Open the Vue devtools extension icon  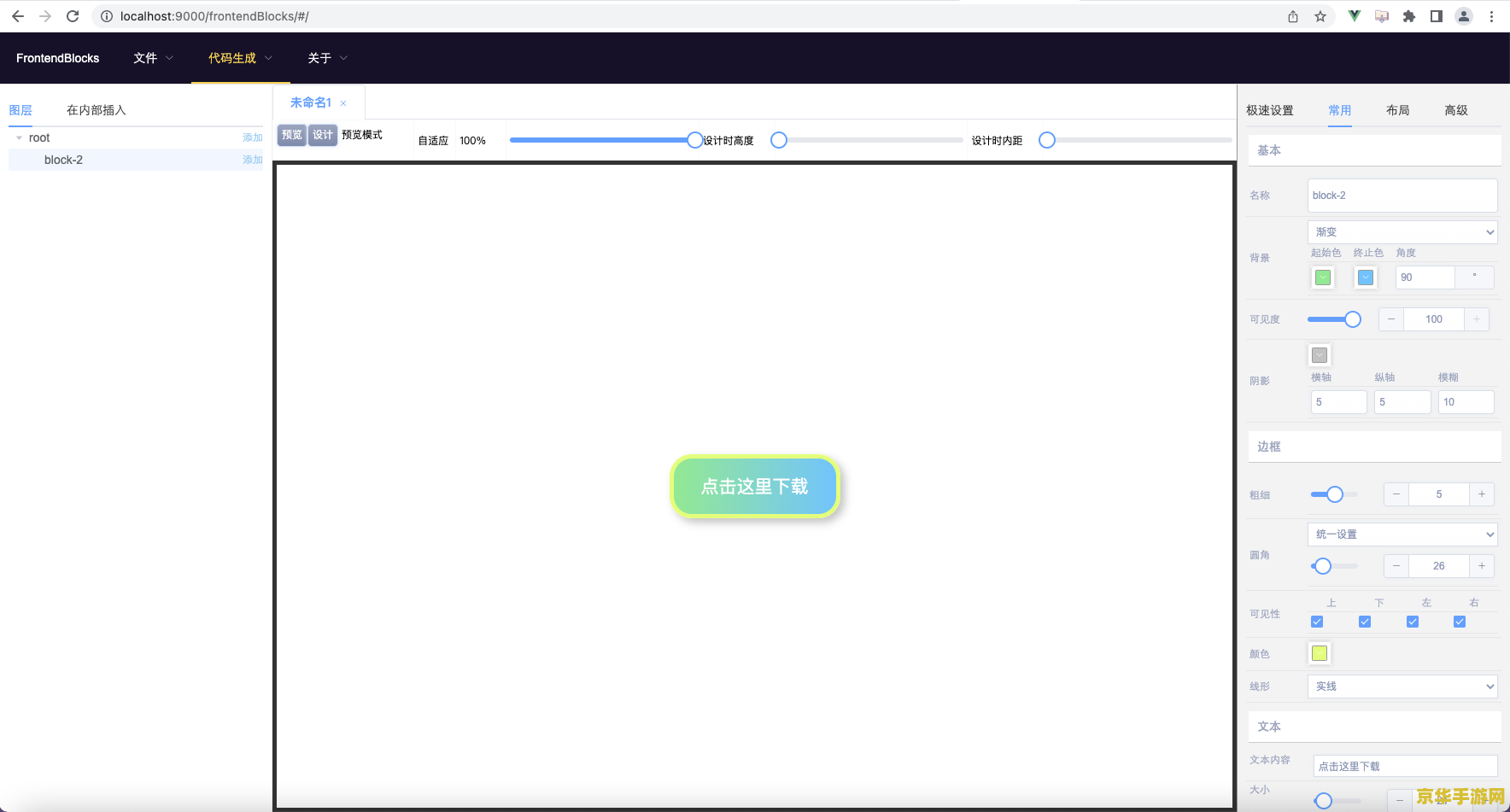click(x=1355, y=16)
